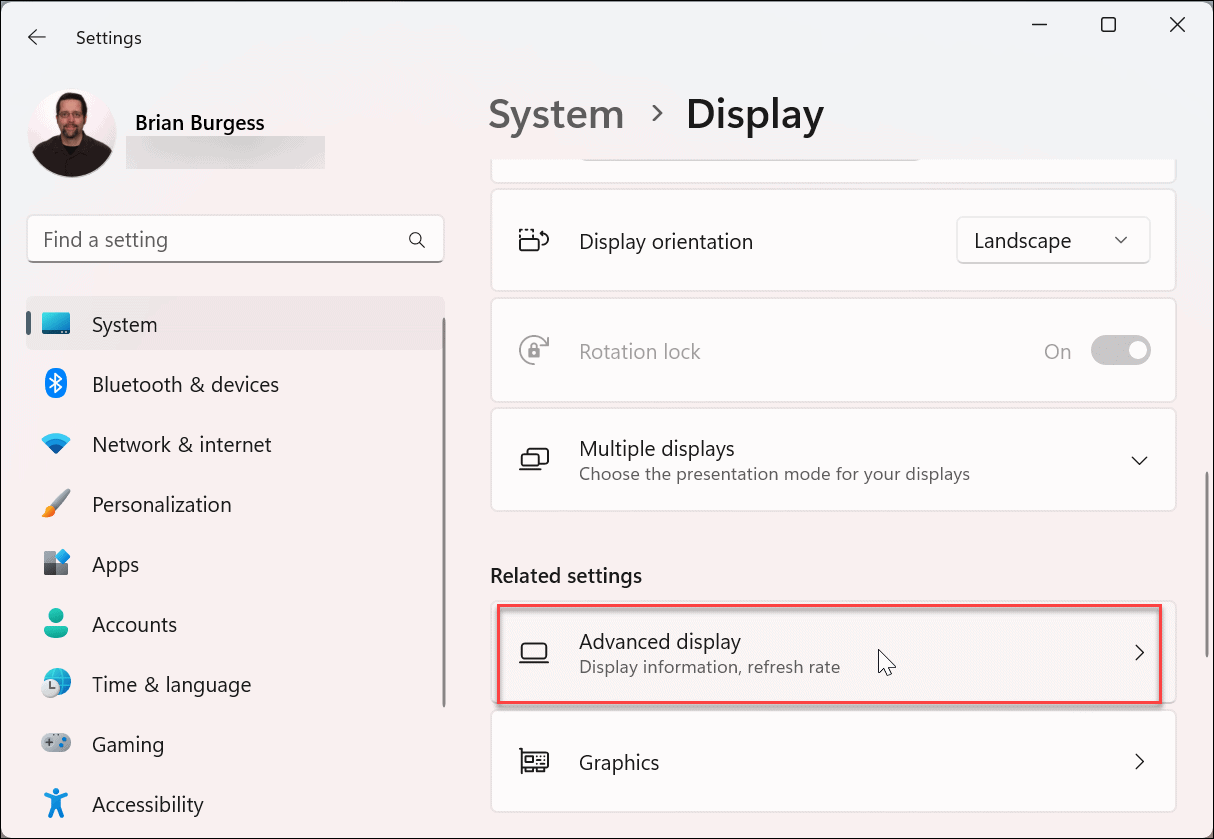Open Accounts settings
This screenshot has height=839, width=1214.
55,624
